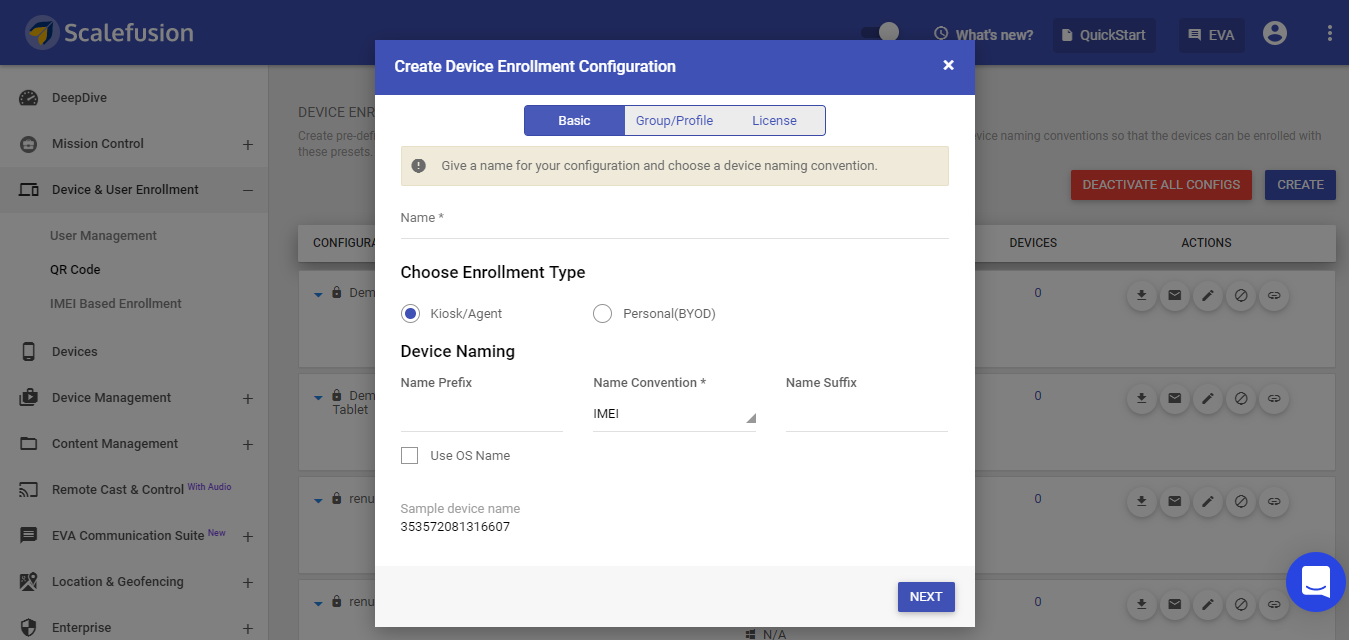Expand the Device Management menu
Screen dimensions: 1349x640
[x=247, y=398]
